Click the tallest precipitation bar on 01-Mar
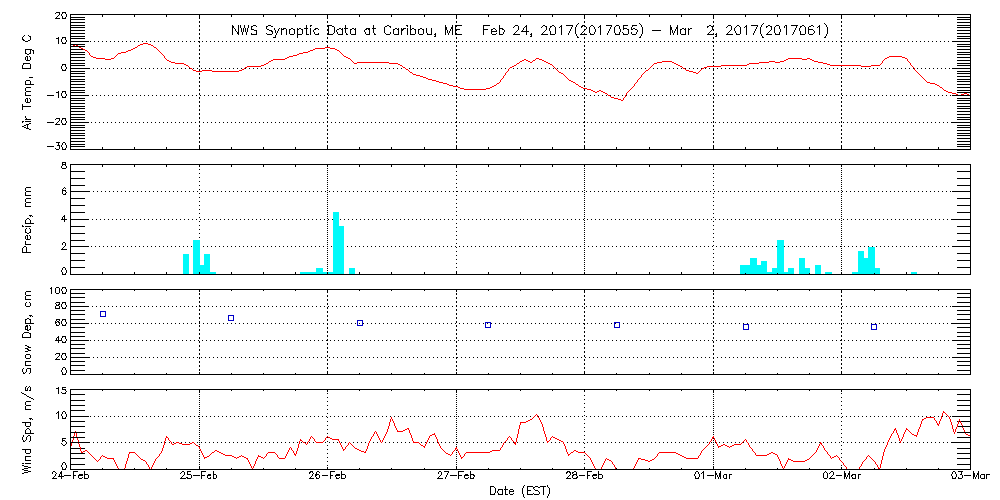Image resolution: width=1000 pixels, height=500 pixels. 780,256
